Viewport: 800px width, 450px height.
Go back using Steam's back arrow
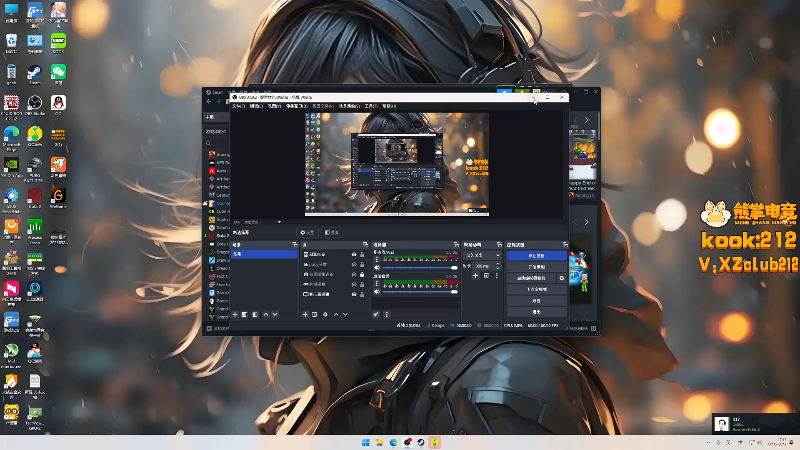point(209,102)
